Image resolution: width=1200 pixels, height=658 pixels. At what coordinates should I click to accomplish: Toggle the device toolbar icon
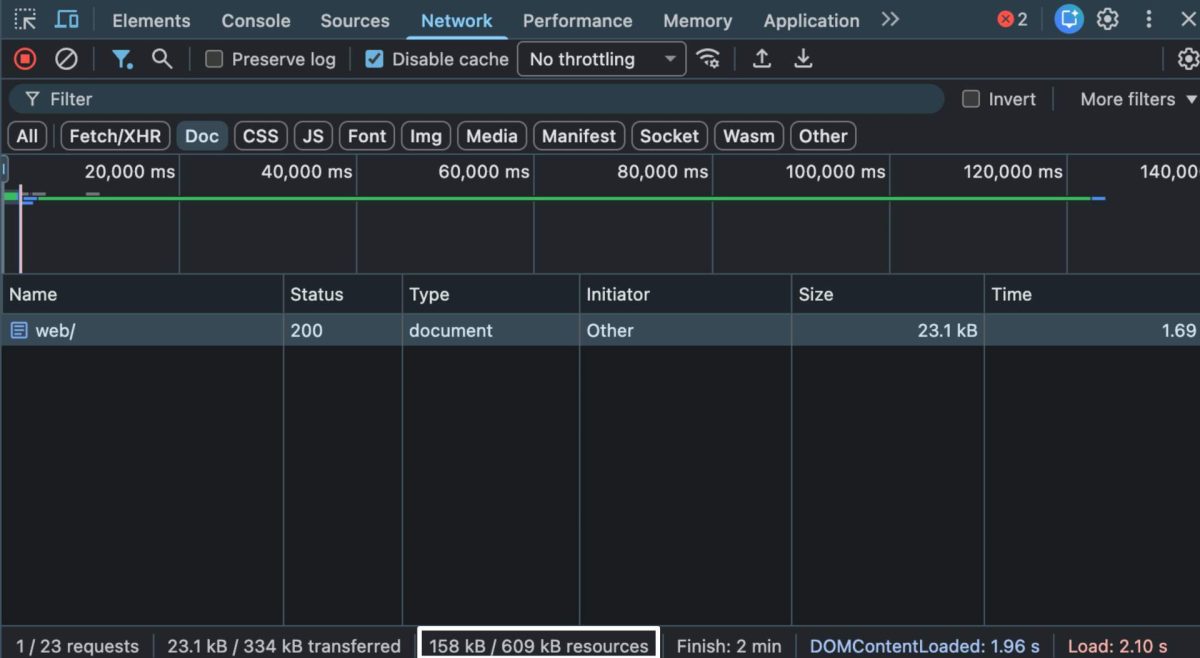(x=67, y=19)
